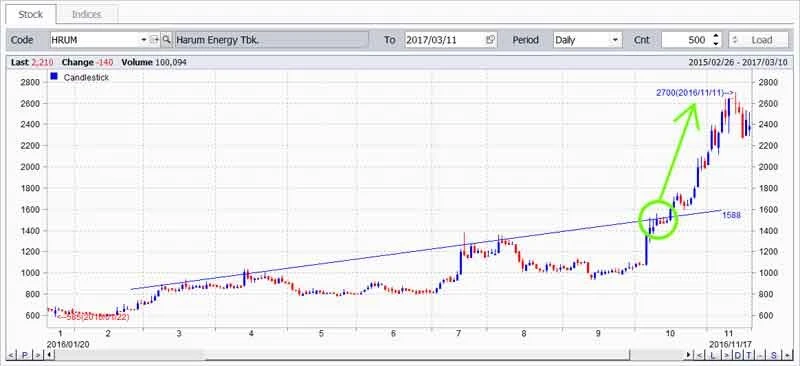Screen dimensions: 800x366
Task: Click the scrollbar left arrow
Action: point(50,355)
